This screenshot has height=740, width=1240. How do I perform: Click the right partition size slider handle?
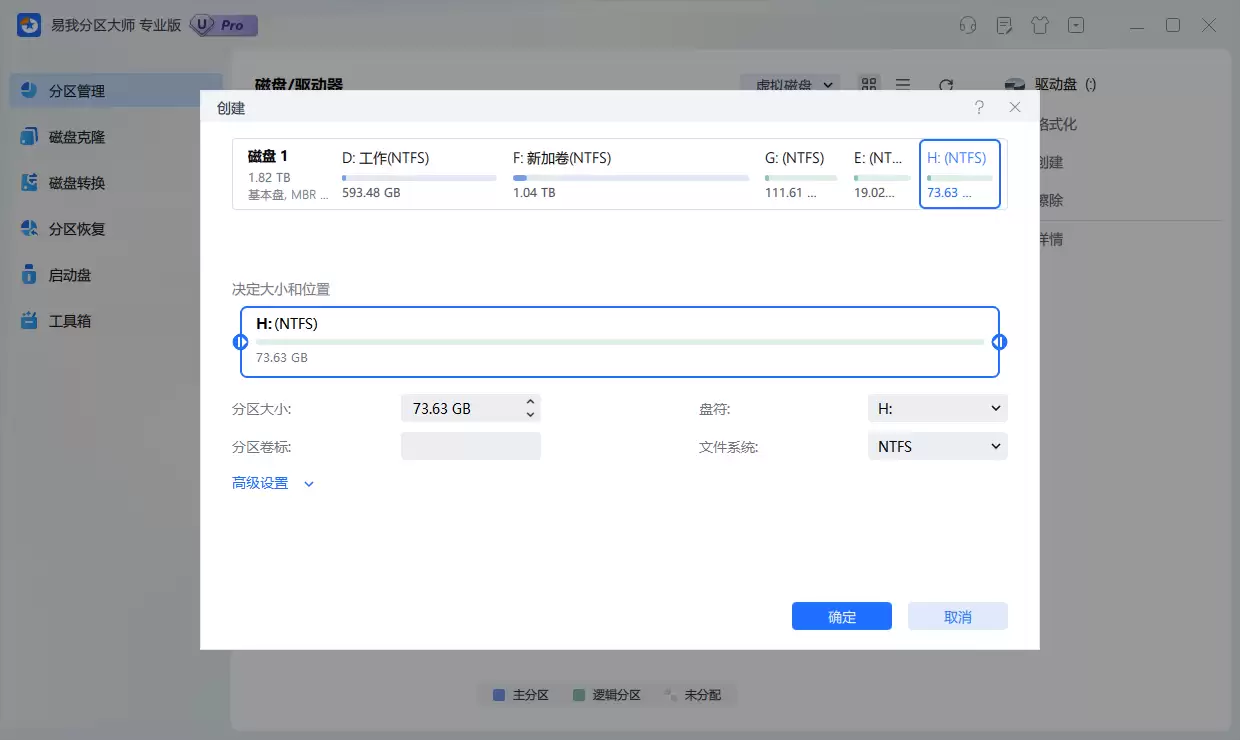click(x=999, y=341)
